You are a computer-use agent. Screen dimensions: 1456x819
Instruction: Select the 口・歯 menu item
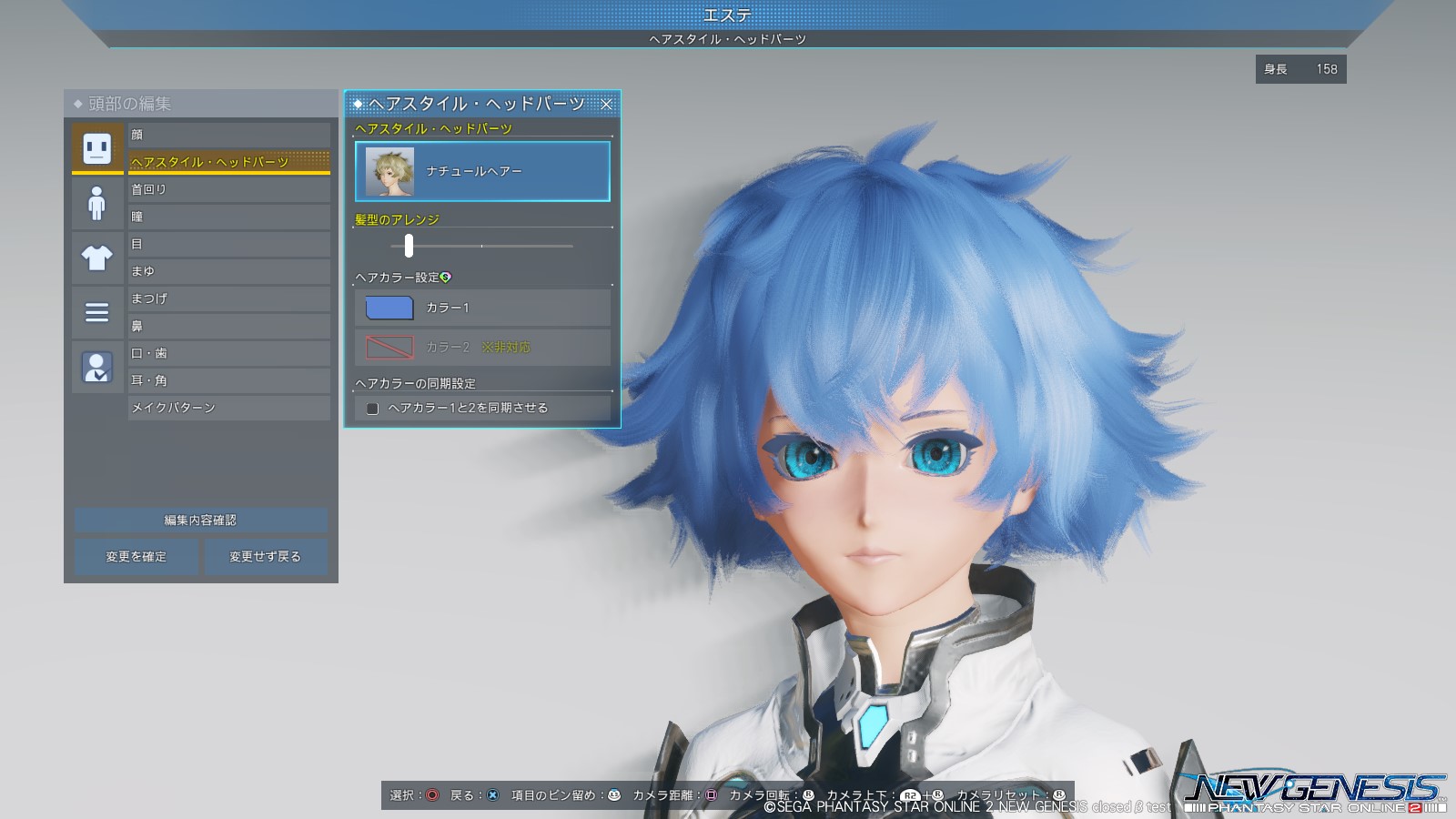point(229,353)
